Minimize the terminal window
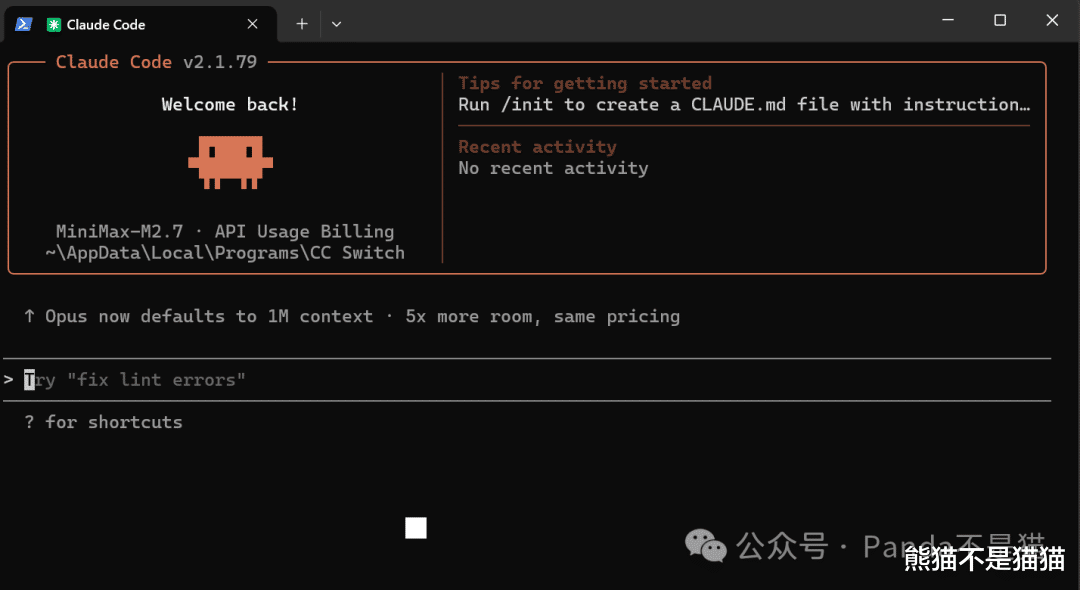The image size is (1080, 590). (947, 20)
